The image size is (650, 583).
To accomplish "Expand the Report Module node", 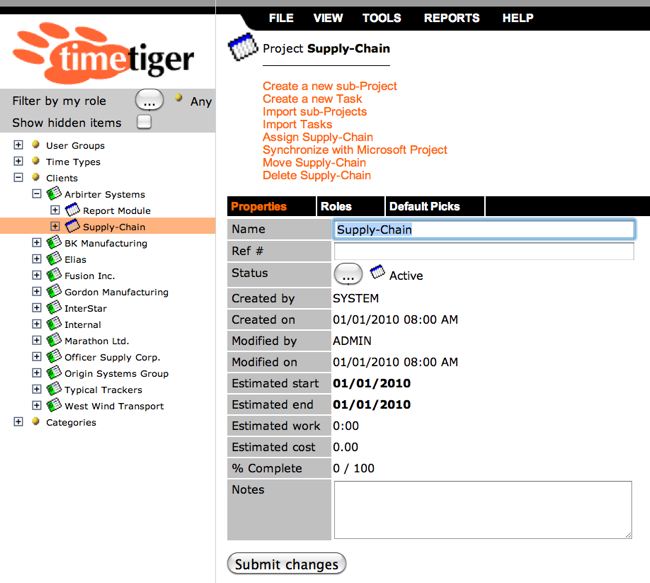I will click(55, 210).
